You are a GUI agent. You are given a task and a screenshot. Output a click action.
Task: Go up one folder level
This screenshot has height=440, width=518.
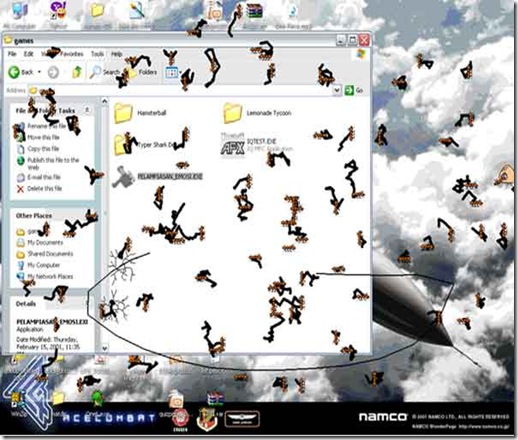pyautogui.click(x=77, y=72)
